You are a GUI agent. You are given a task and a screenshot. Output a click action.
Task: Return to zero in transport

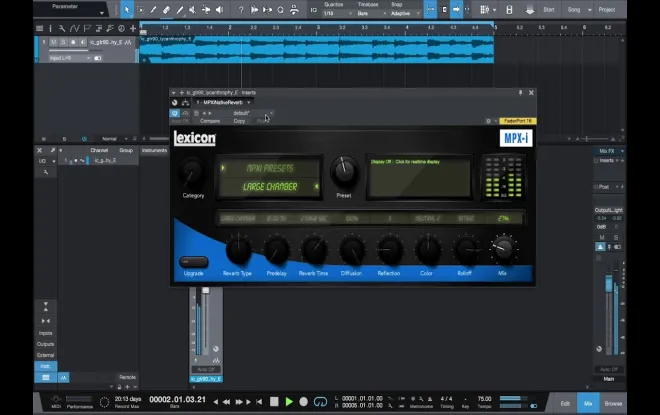point(259,402)
